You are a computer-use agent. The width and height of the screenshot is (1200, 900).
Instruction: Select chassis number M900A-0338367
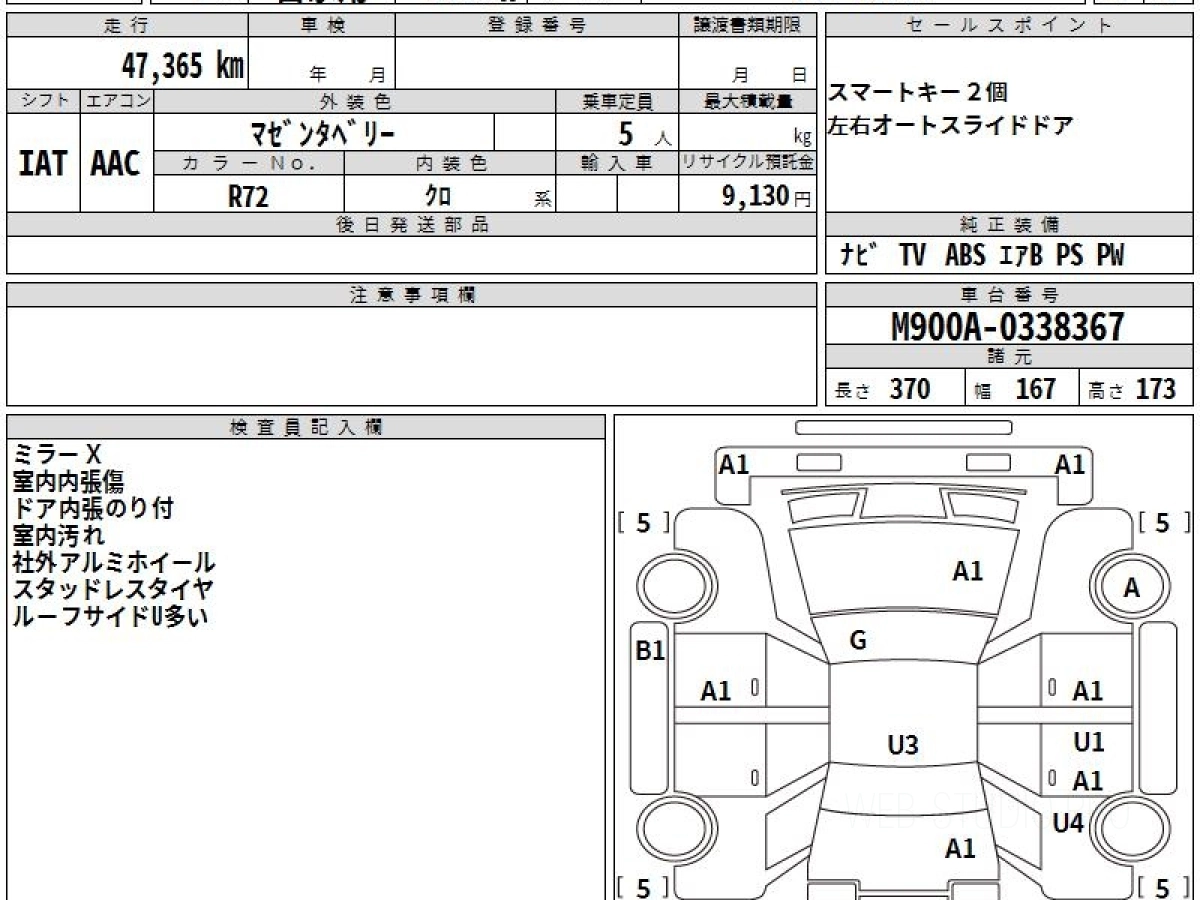click(x=1007, y=327)
